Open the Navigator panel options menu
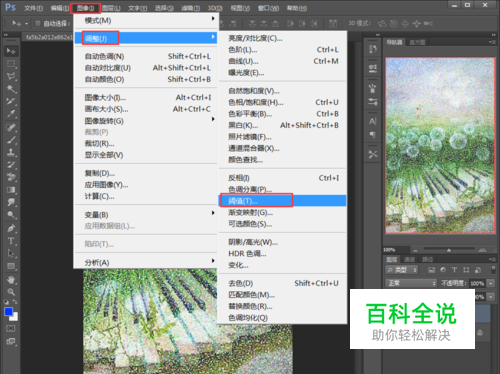 pyautogui.click(x=492, y=42)
